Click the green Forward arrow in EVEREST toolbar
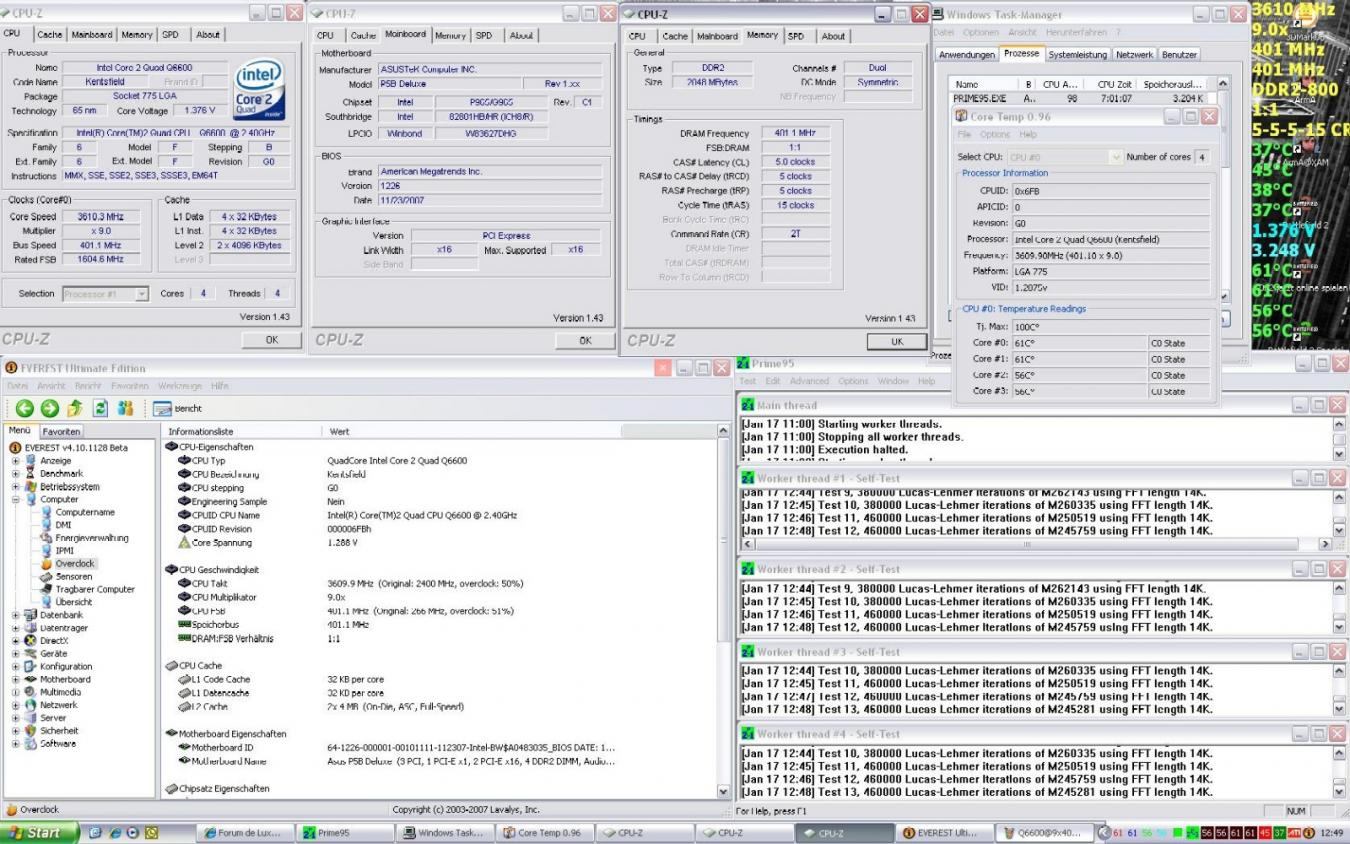This screenshot has width=1350, height=844. [49, 408]
